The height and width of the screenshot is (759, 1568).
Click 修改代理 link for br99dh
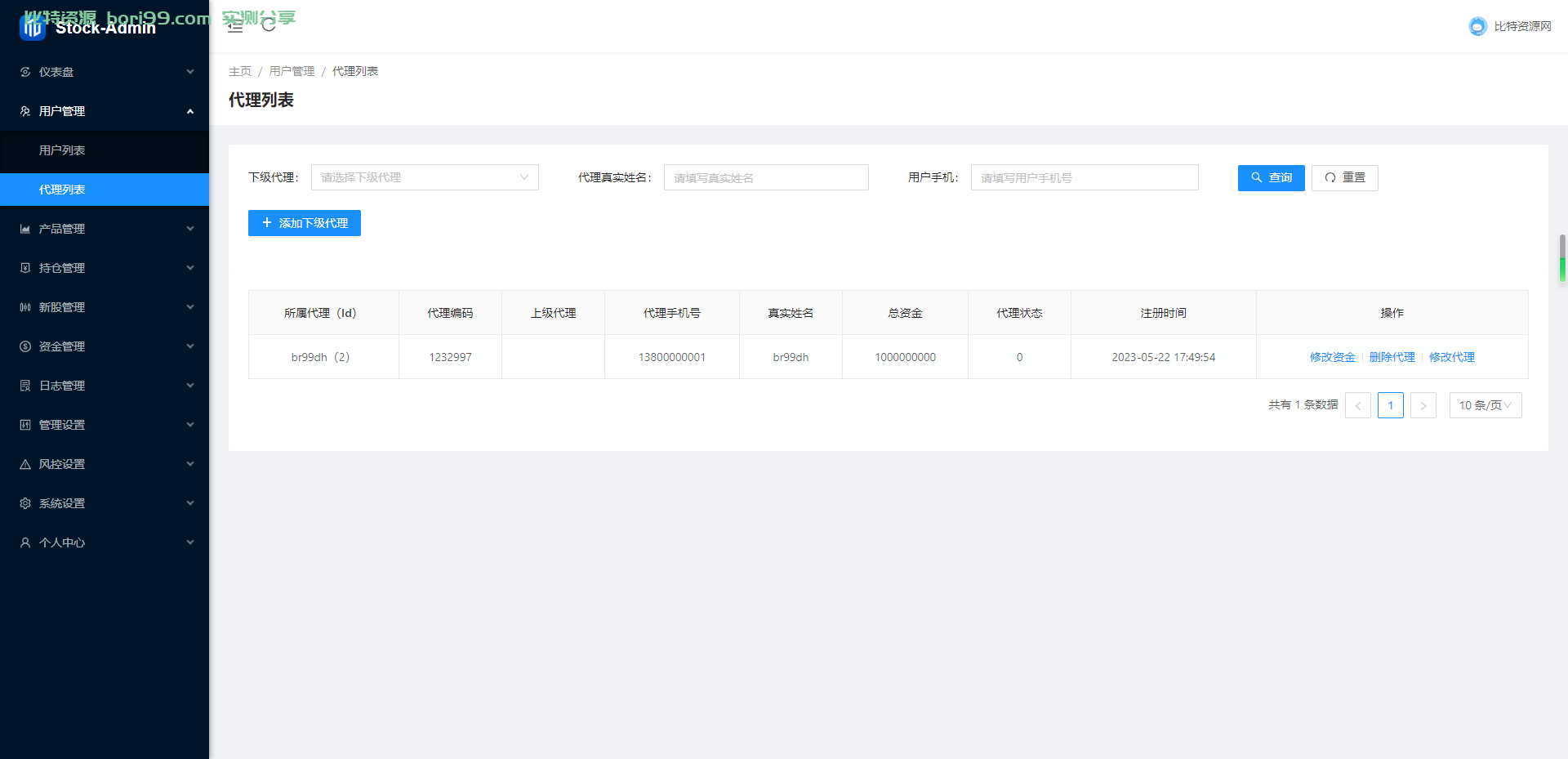(x=1452, y=357)
